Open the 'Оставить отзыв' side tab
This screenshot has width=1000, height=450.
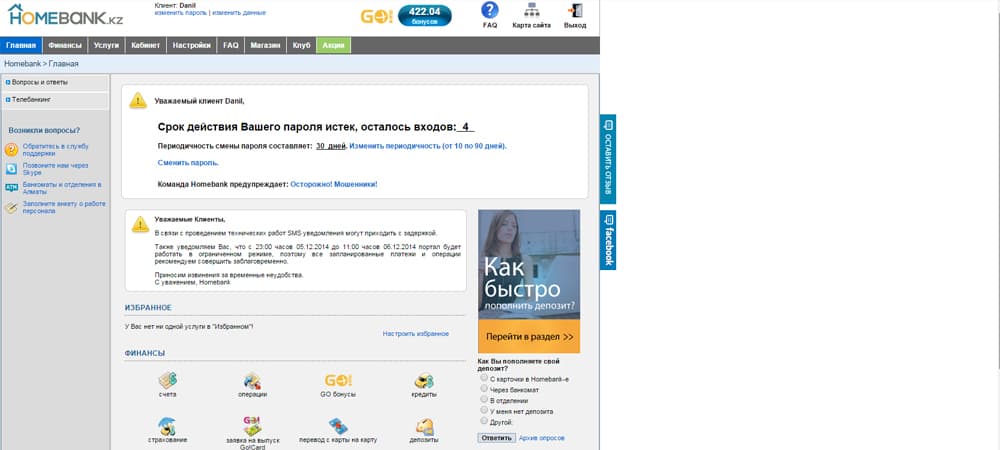(608, 159)
